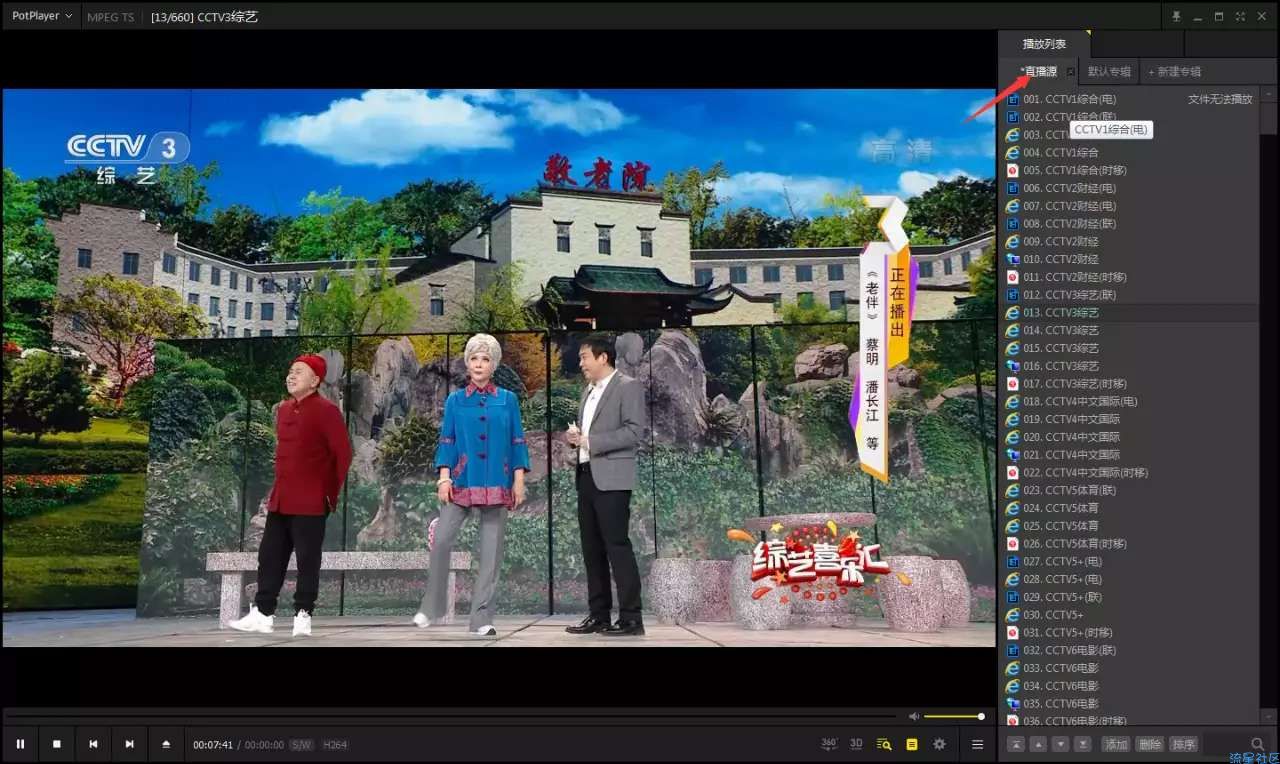Screen dimensions: 1280x764
Task: Select 001. CCTV1综合(电) in the playlist
Action: point(1130,99)
